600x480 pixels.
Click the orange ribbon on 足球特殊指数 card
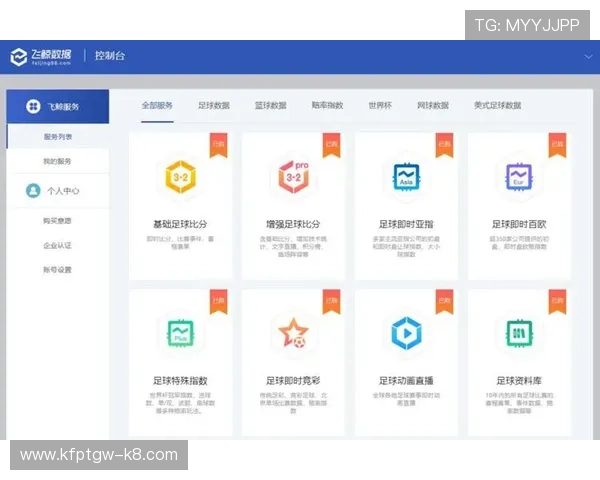(218, 302)
